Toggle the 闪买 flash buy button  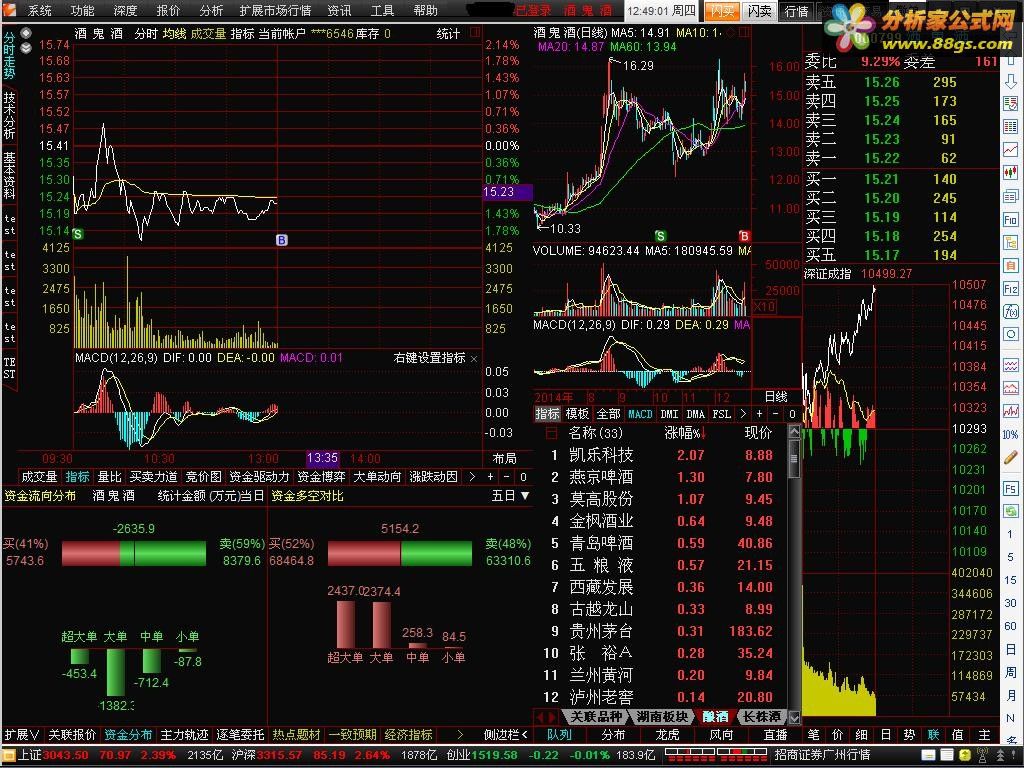(x=722, y=11)
